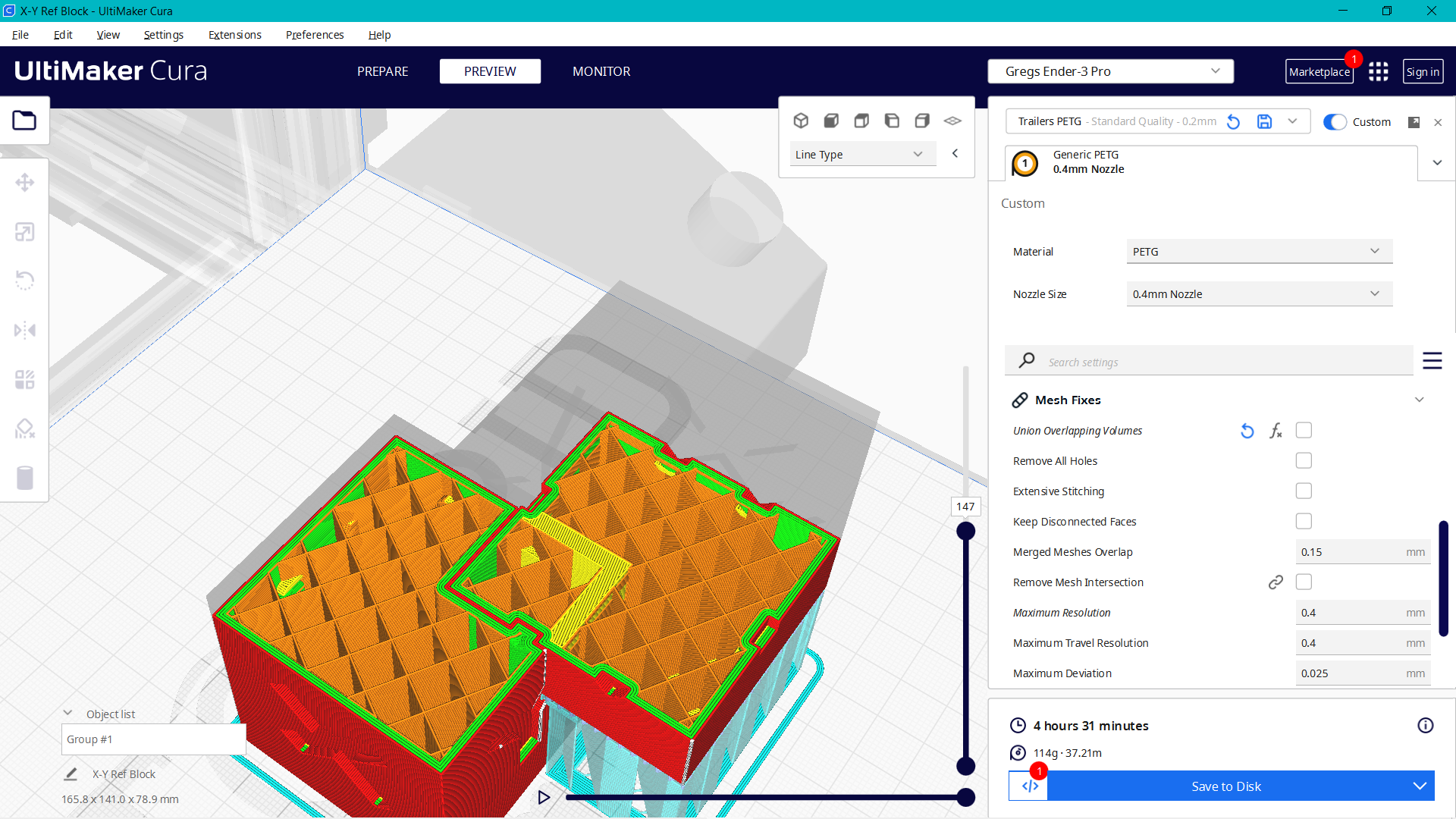Reset Union Overlapping Volumes setting icon
This screenshot has width=1456, height=819.
(x=1247, y=431)
